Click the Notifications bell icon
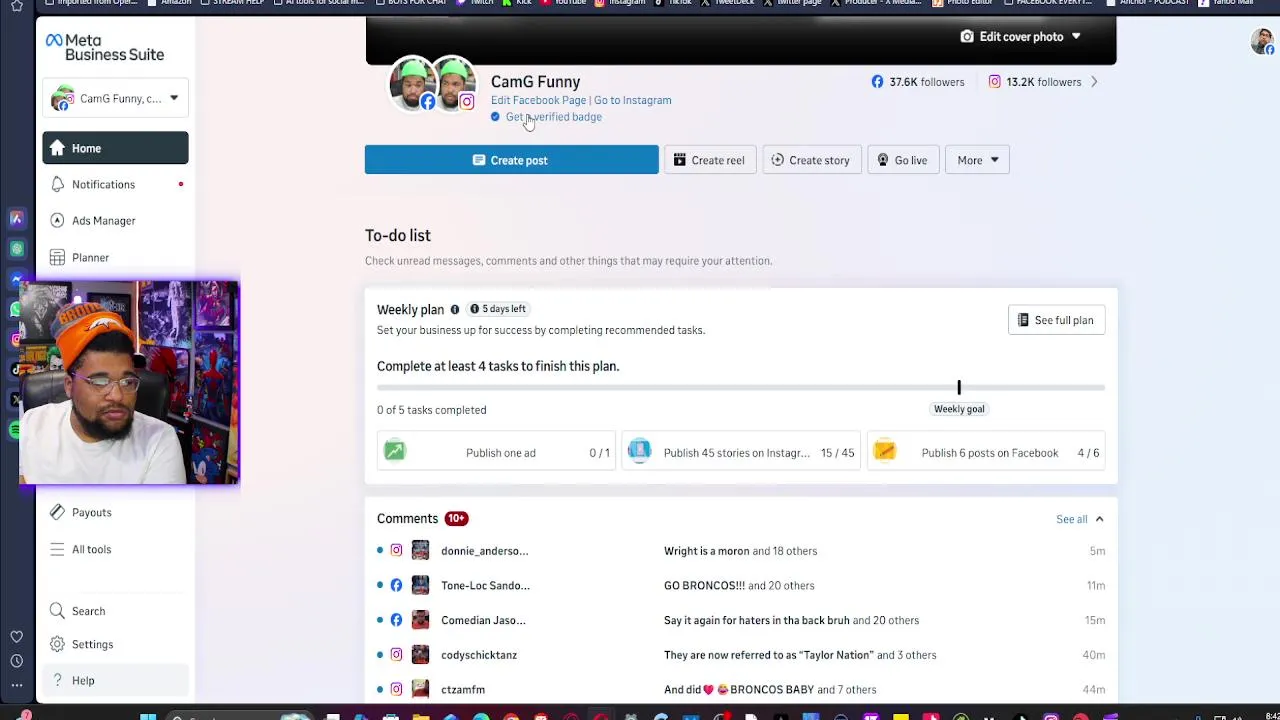The image size is (1280, 720). pos(57,184)
